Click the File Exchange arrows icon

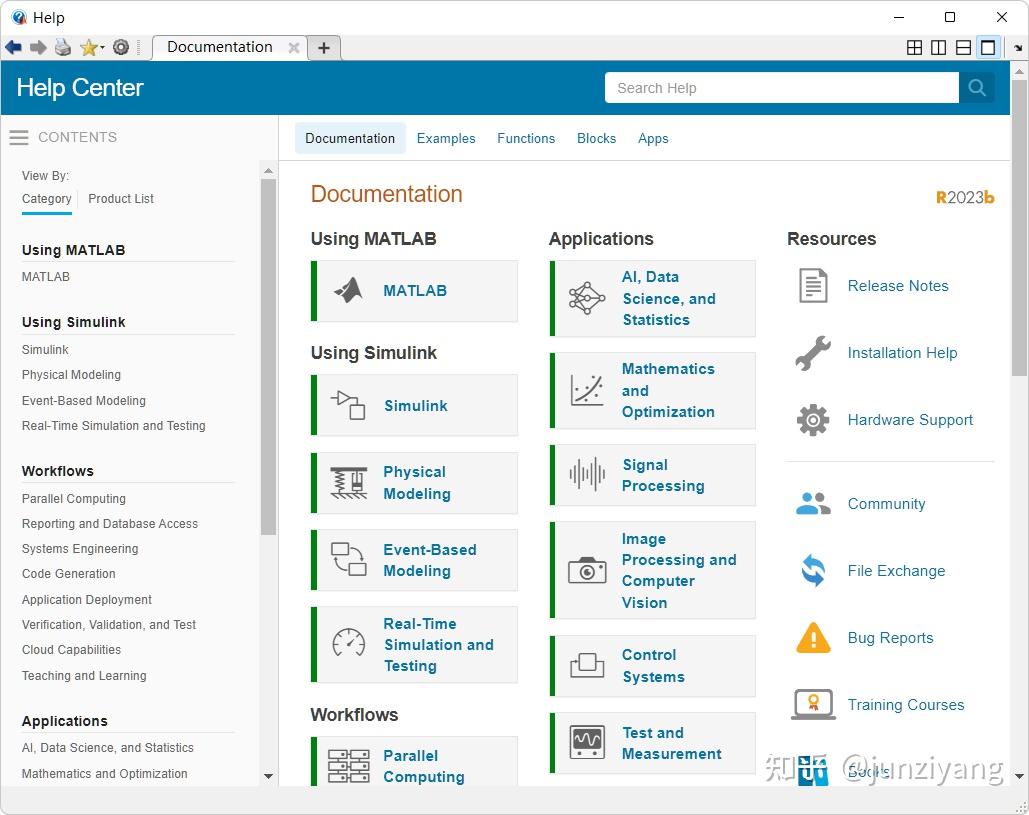pyautogui.click(x=813, y=570)
